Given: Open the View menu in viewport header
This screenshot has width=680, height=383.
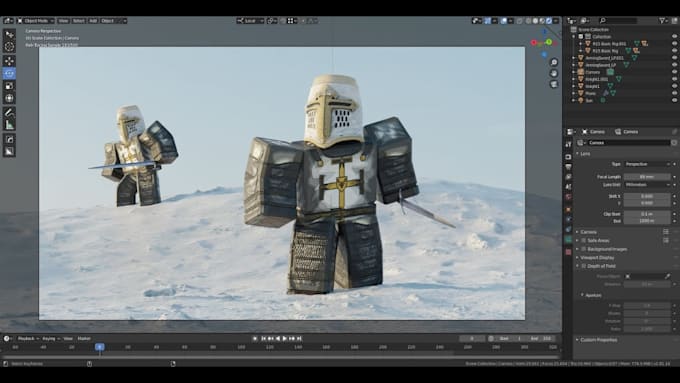Looking at the screenshot, I should point(63,20).
